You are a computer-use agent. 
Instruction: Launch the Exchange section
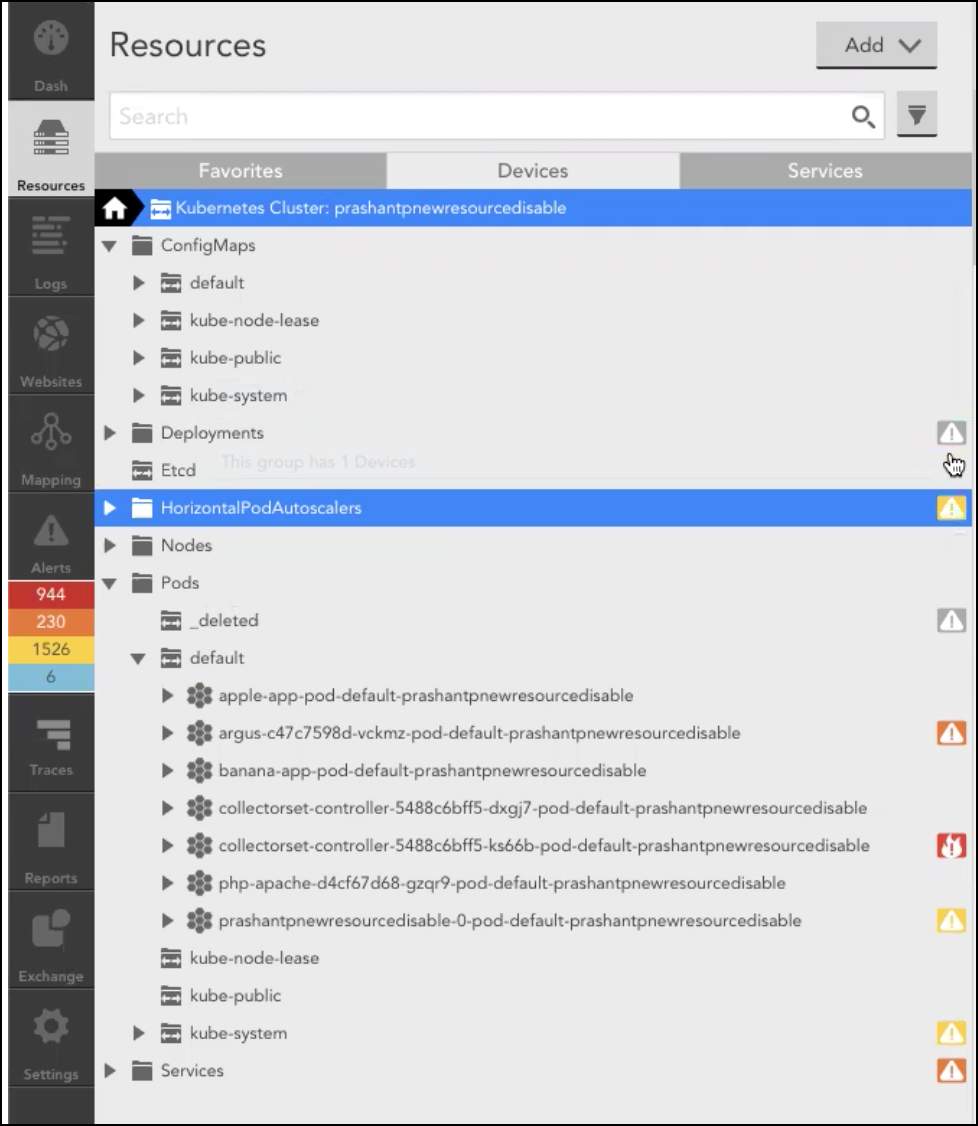pos(50,940)
